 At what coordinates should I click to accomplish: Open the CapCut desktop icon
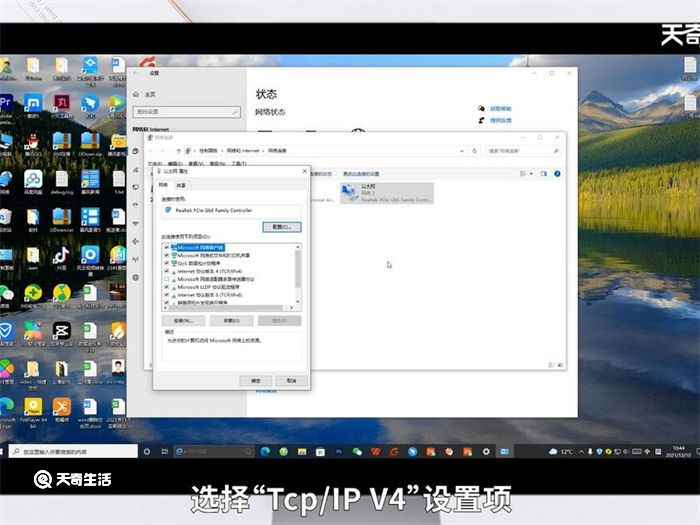pos(61,332)
